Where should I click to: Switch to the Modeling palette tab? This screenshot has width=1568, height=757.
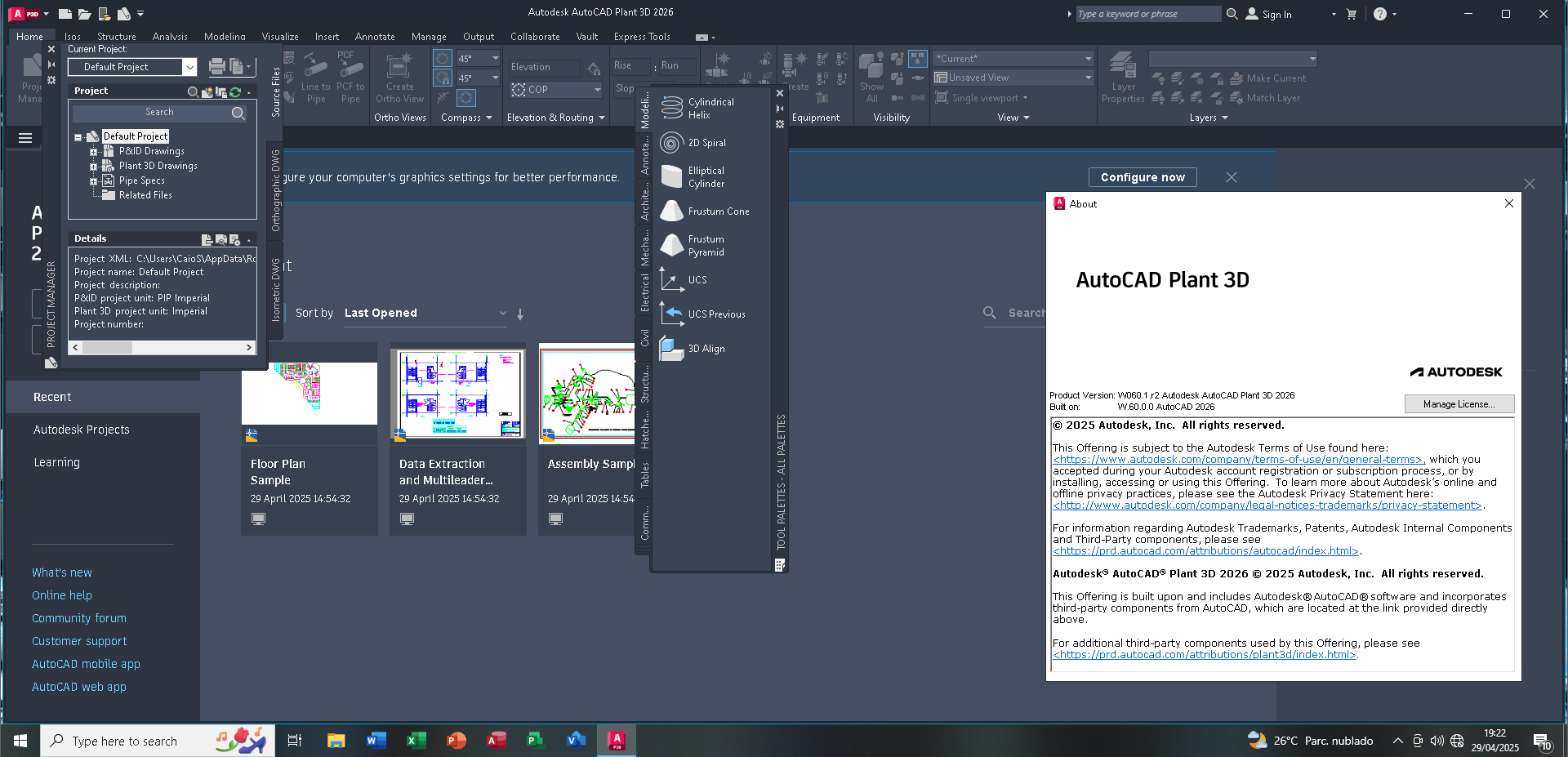tap(644, 109)
